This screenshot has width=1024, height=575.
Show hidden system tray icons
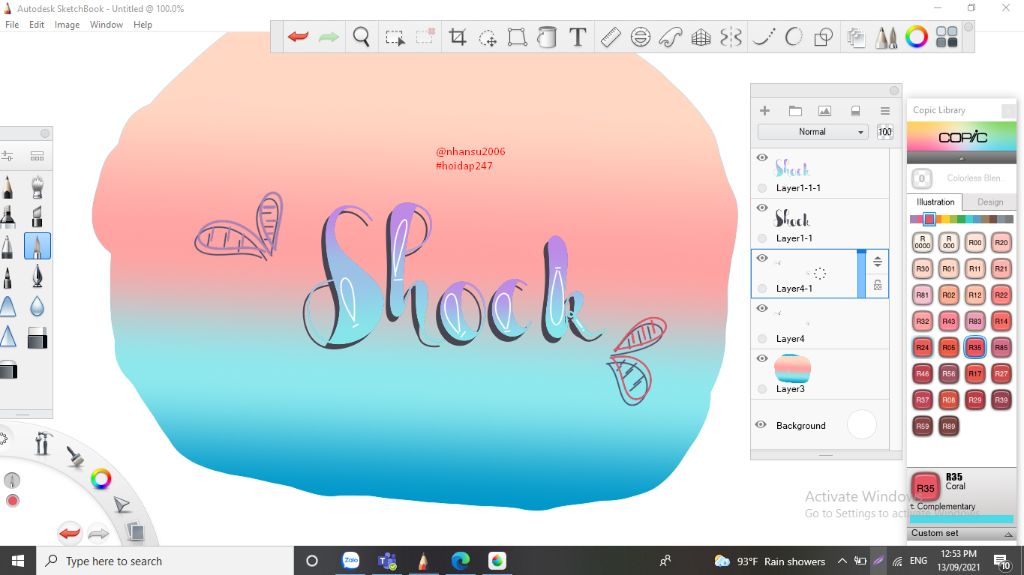click(842, 561)
